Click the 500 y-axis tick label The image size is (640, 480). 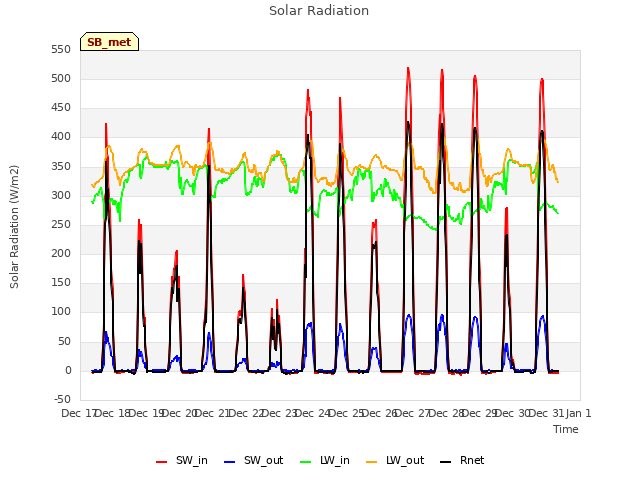click(x=61, y=78)
